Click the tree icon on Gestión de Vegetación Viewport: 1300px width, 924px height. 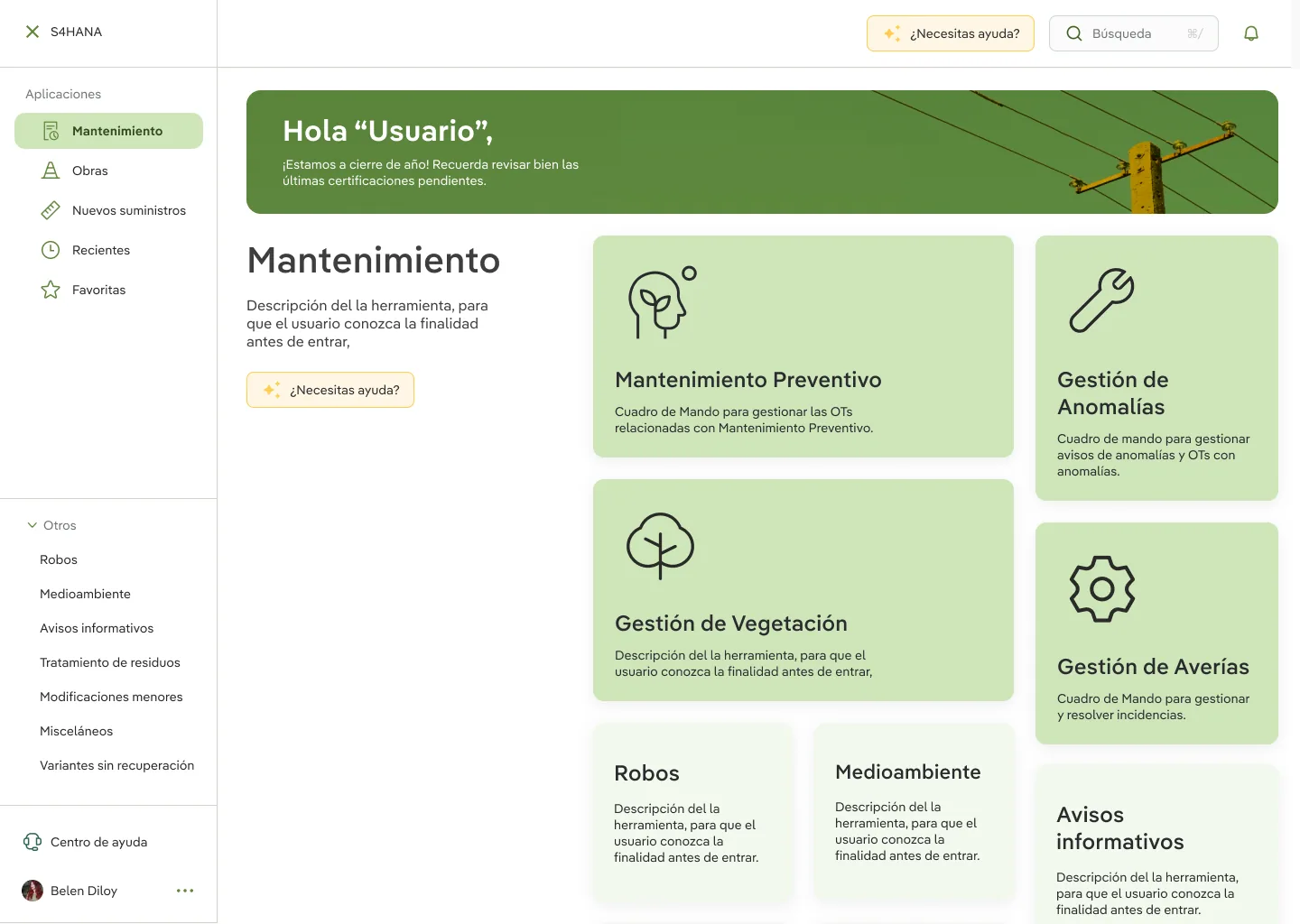(661, 546)
